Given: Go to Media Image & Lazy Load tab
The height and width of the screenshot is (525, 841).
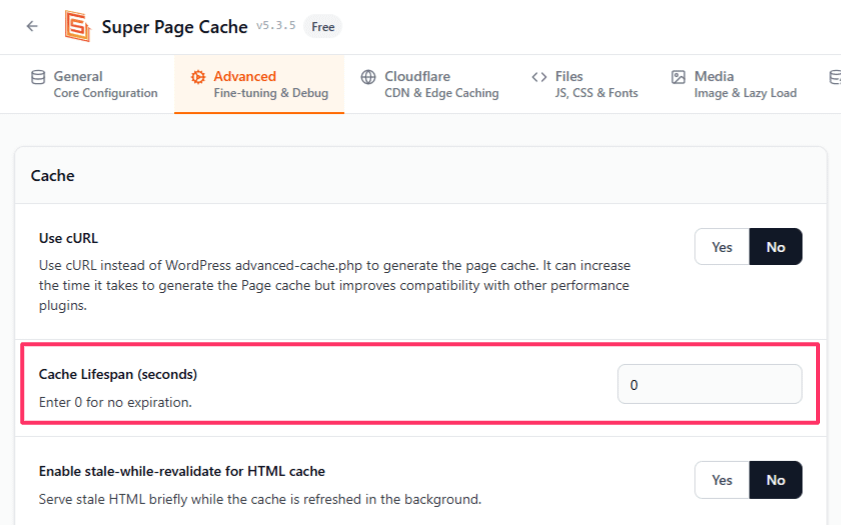Looking at the screenshot, I should click(734, 84).
